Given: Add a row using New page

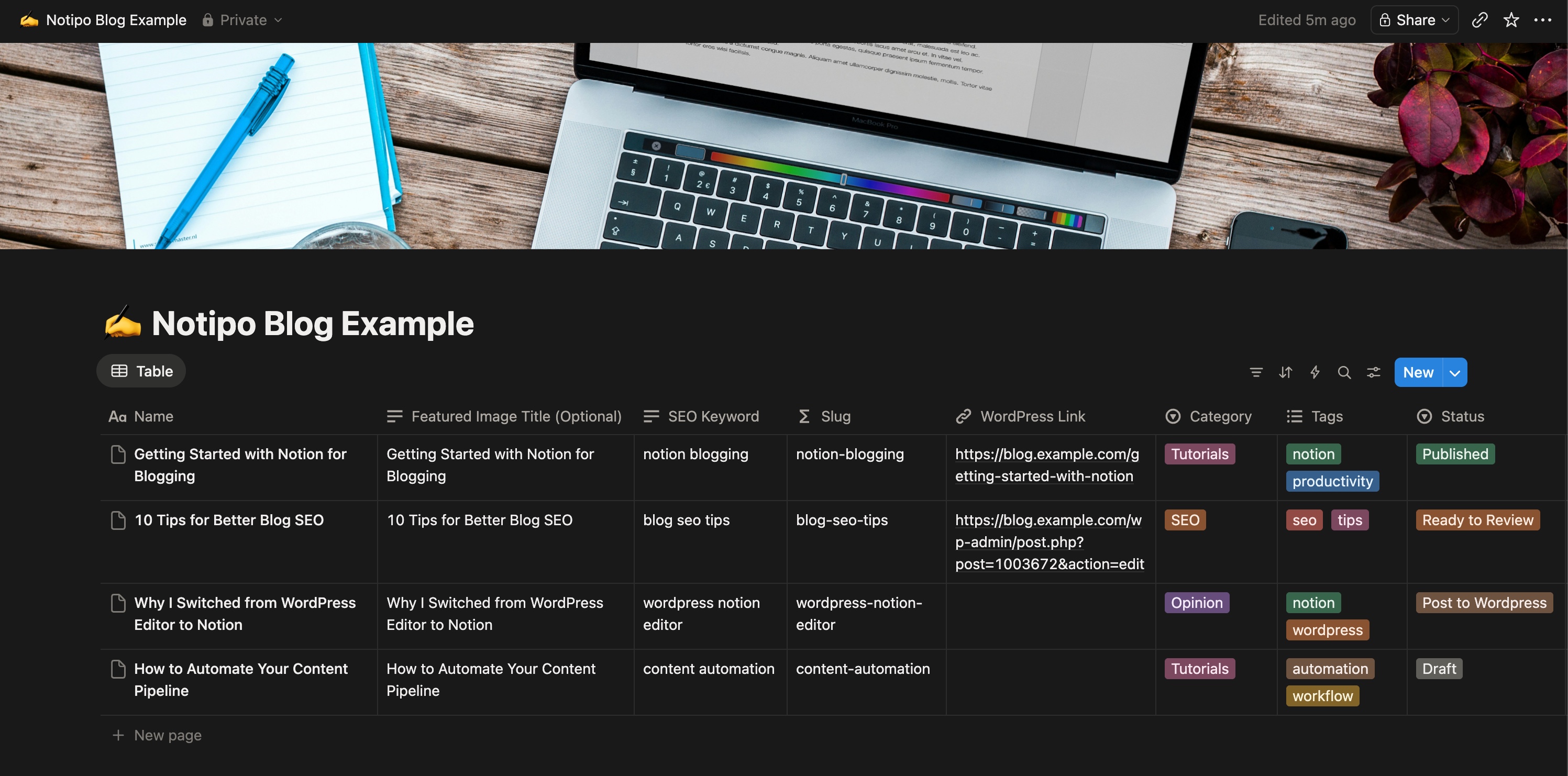Looking at the screenshot, I should point(168,735).
